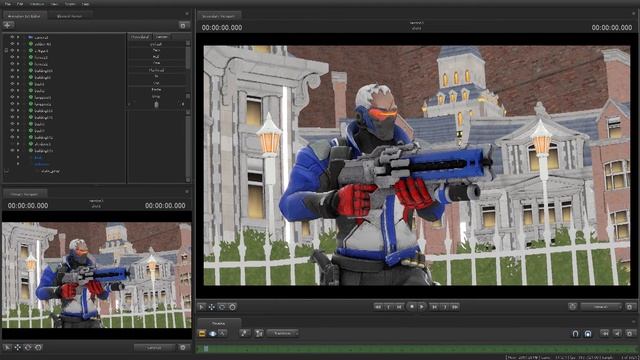Expand the second blue-text child item
640x360 pixels.
[18, 164]
